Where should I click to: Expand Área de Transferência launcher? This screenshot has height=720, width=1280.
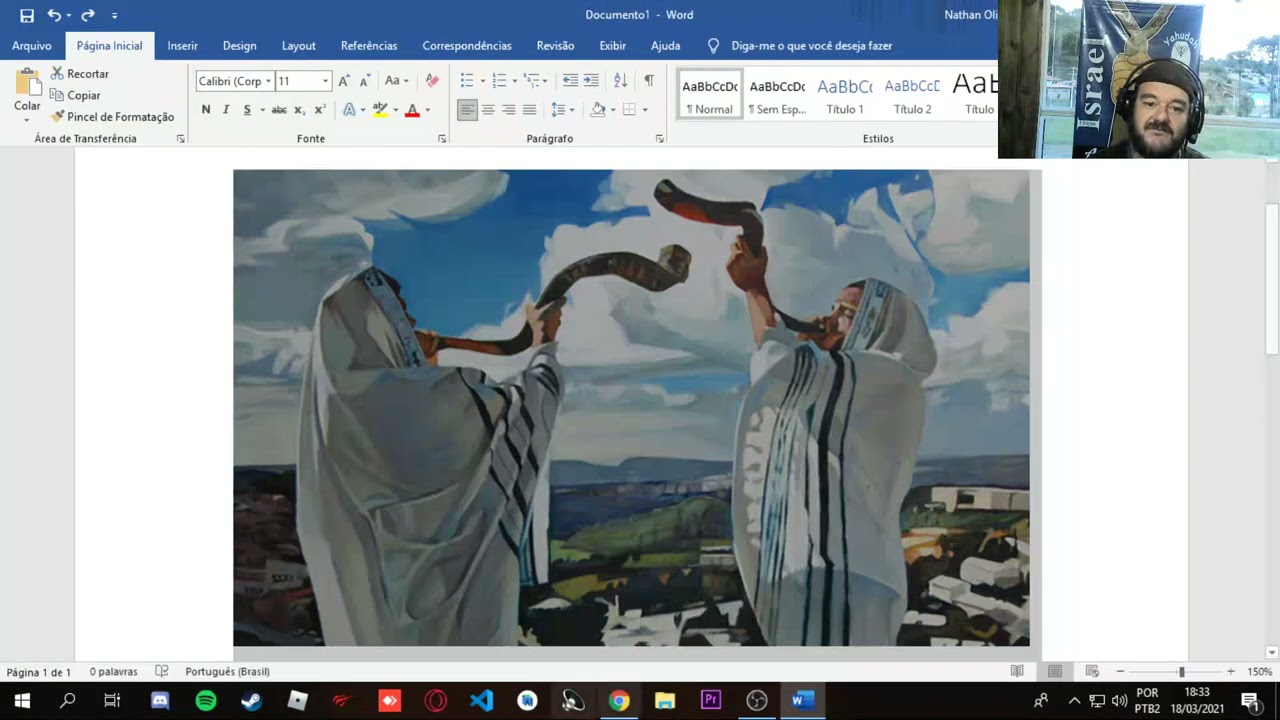pyautogui.click(x=181, y=139)
